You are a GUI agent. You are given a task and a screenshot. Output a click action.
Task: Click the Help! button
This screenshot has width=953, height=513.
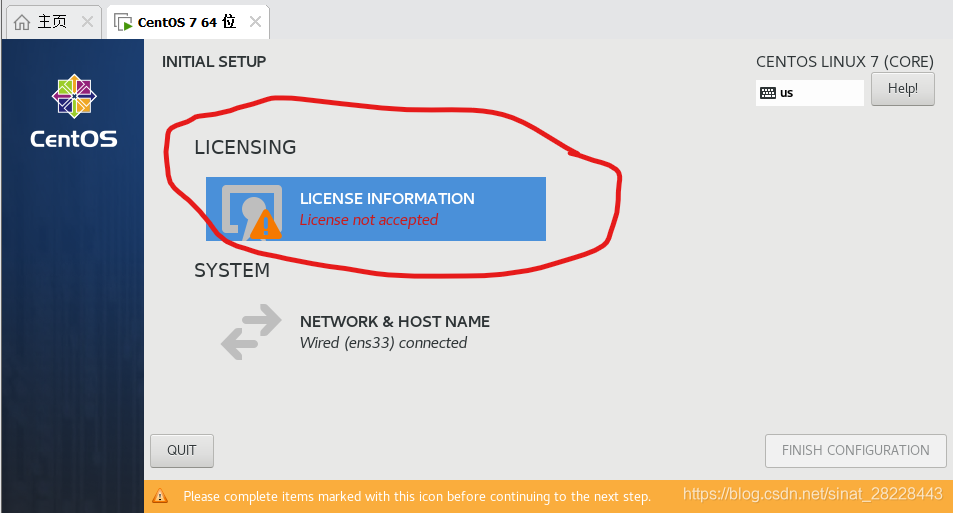[903, 89]
